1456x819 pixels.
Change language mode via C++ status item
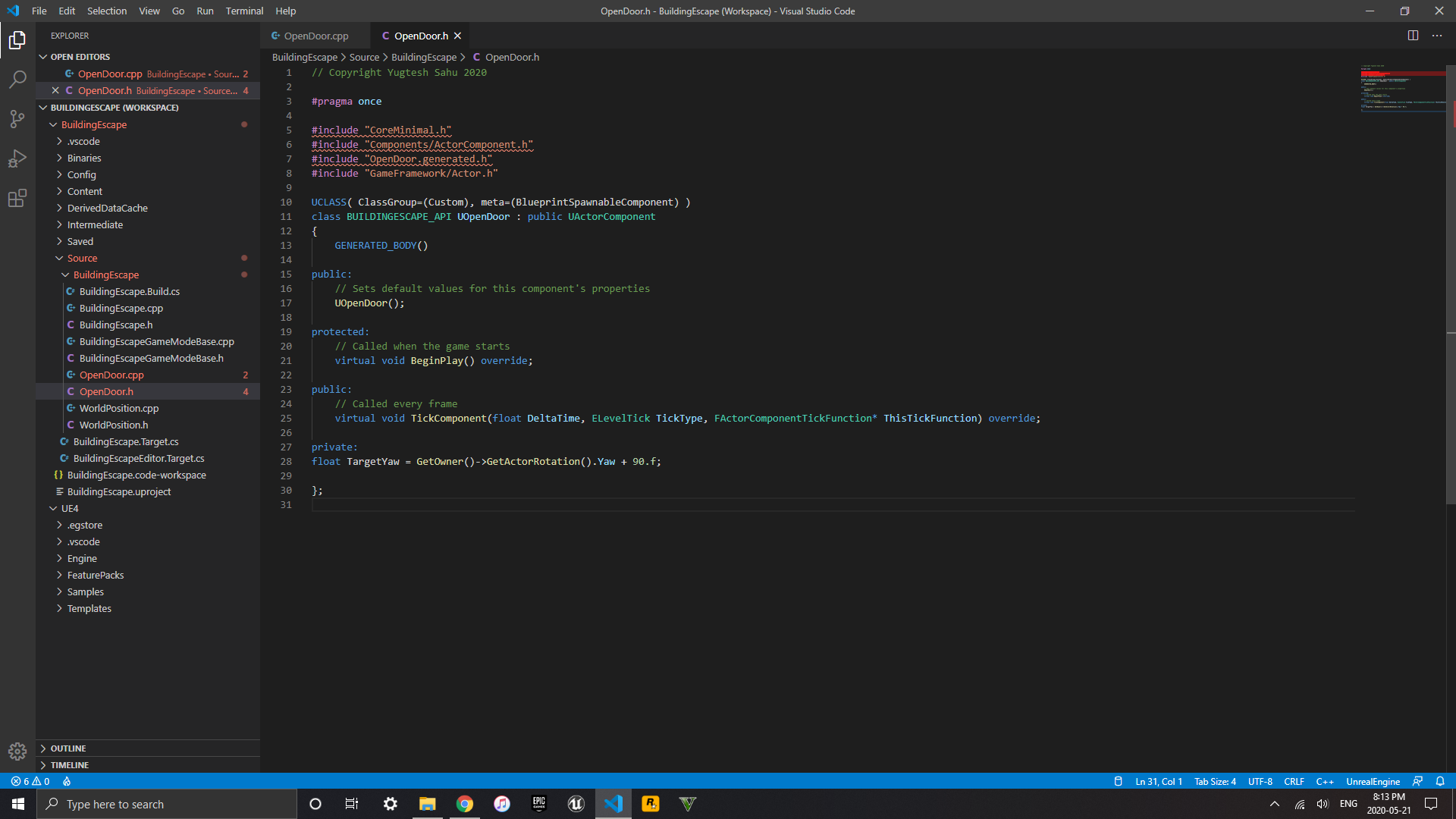[x=1326, y=781]
